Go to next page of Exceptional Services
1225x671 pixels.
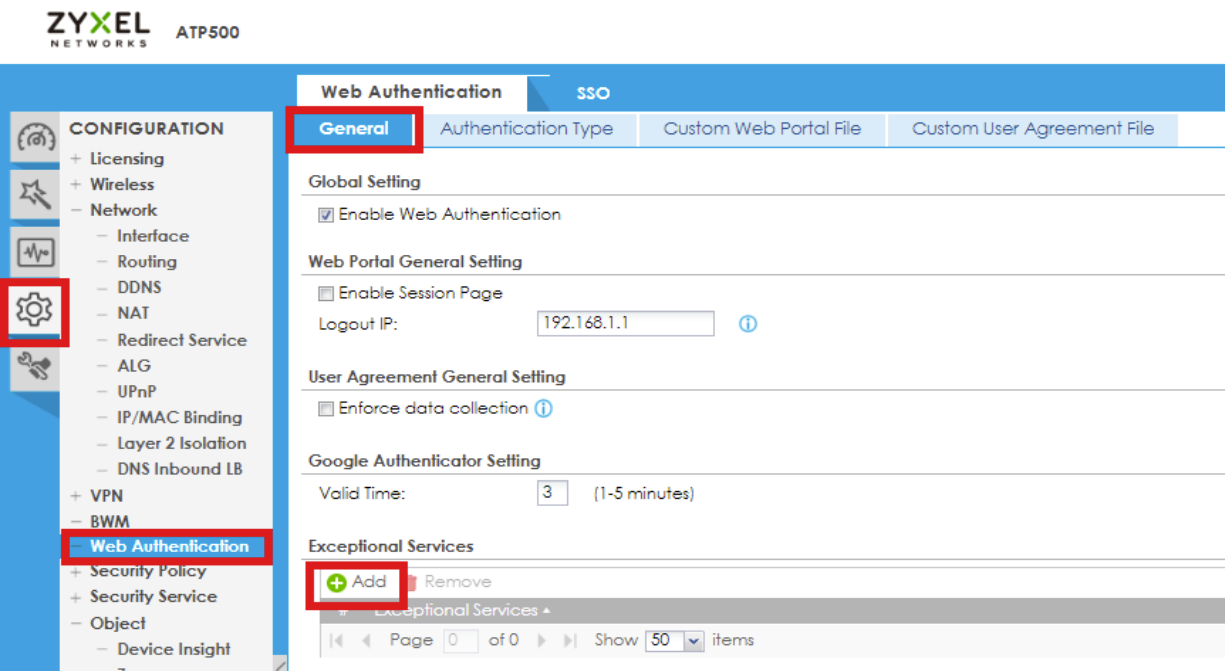pos(543,640)
